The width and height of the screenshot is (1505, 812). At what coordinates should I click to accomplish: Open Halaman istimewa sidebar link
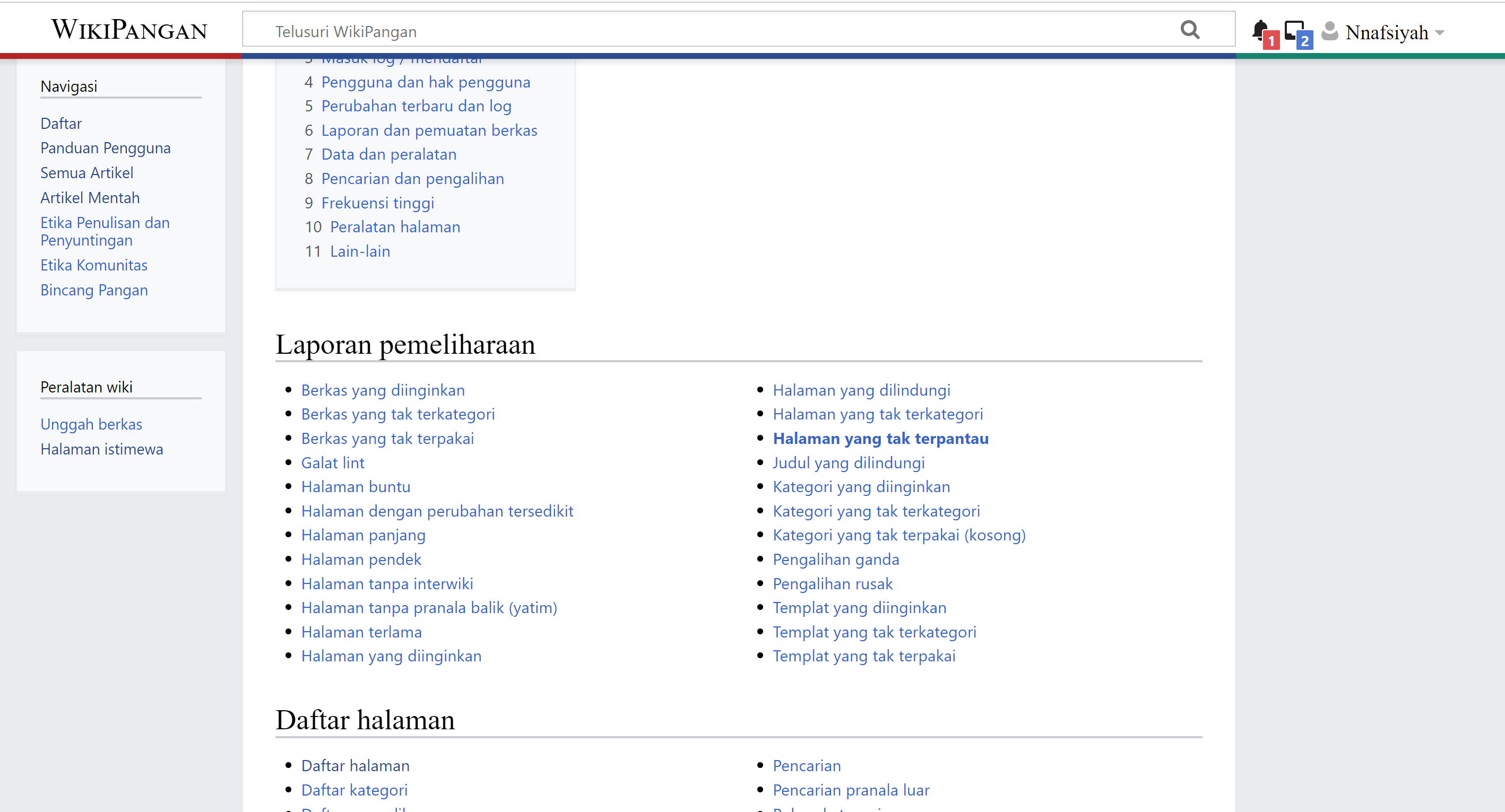tap(102, 449)
